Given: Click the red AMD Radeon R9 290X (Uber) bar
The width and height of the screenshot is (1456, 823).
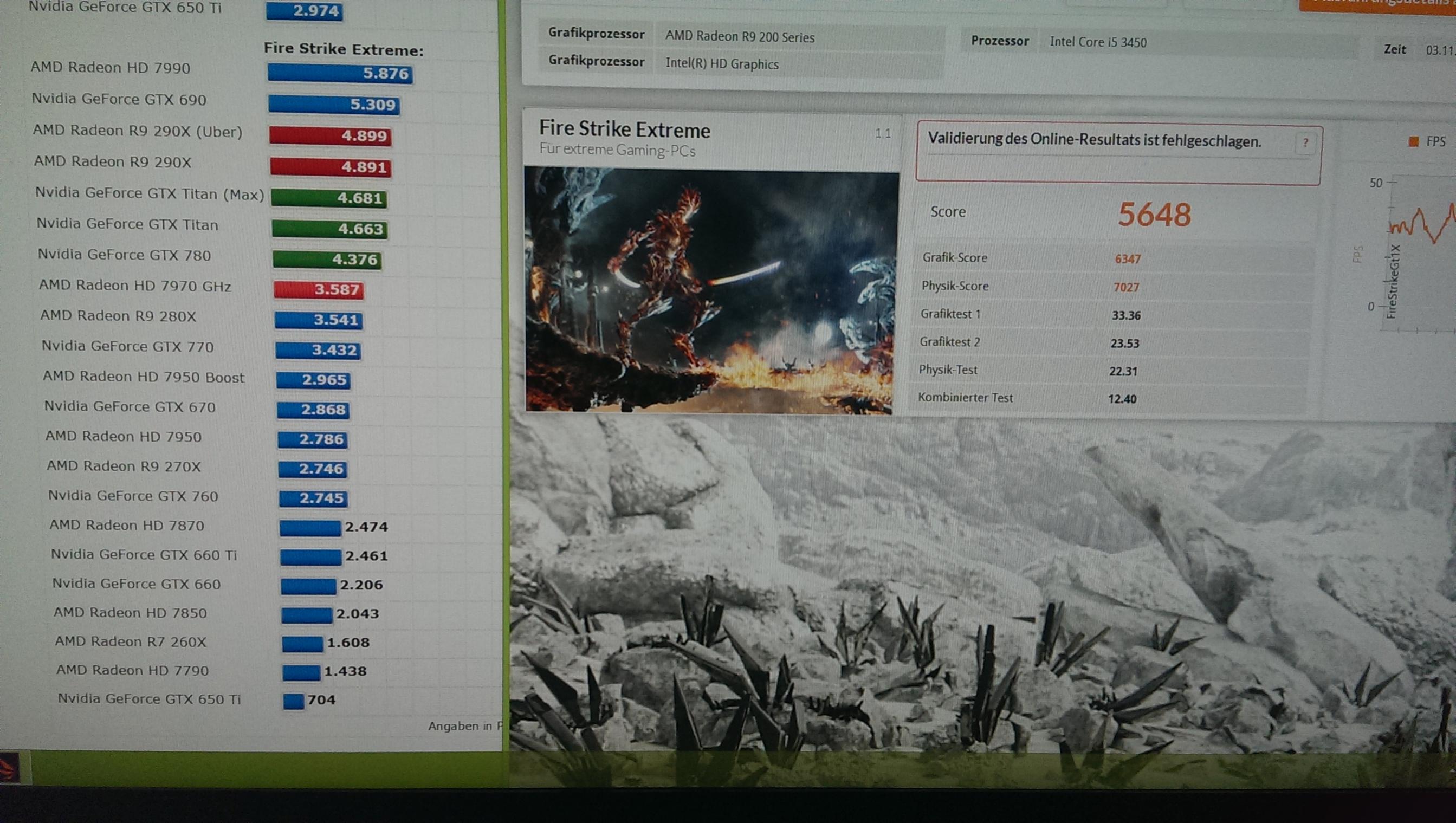Looking at the screenshot, I should click(330, 135).
